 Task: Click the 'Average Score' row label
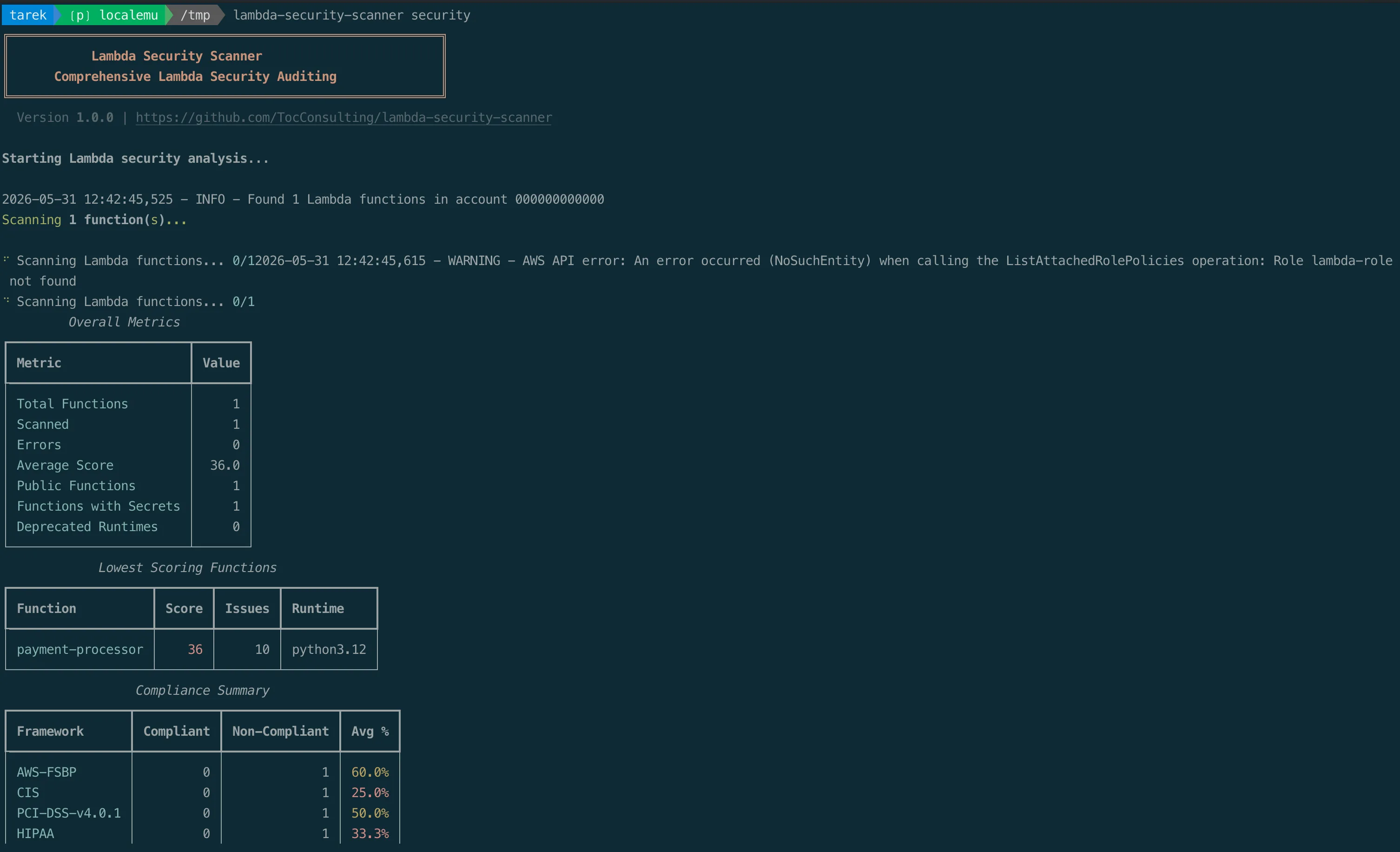tap(65, 465)
